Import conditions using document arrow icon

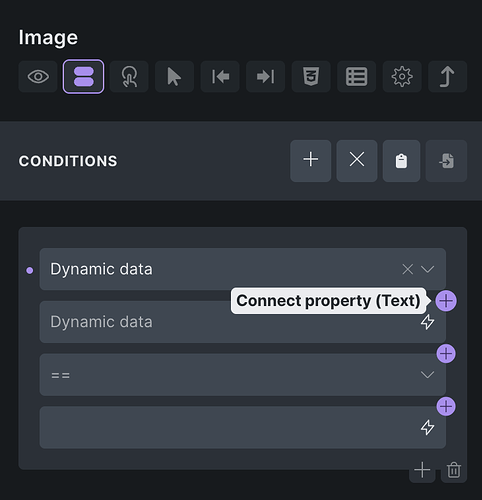point(446,161)
